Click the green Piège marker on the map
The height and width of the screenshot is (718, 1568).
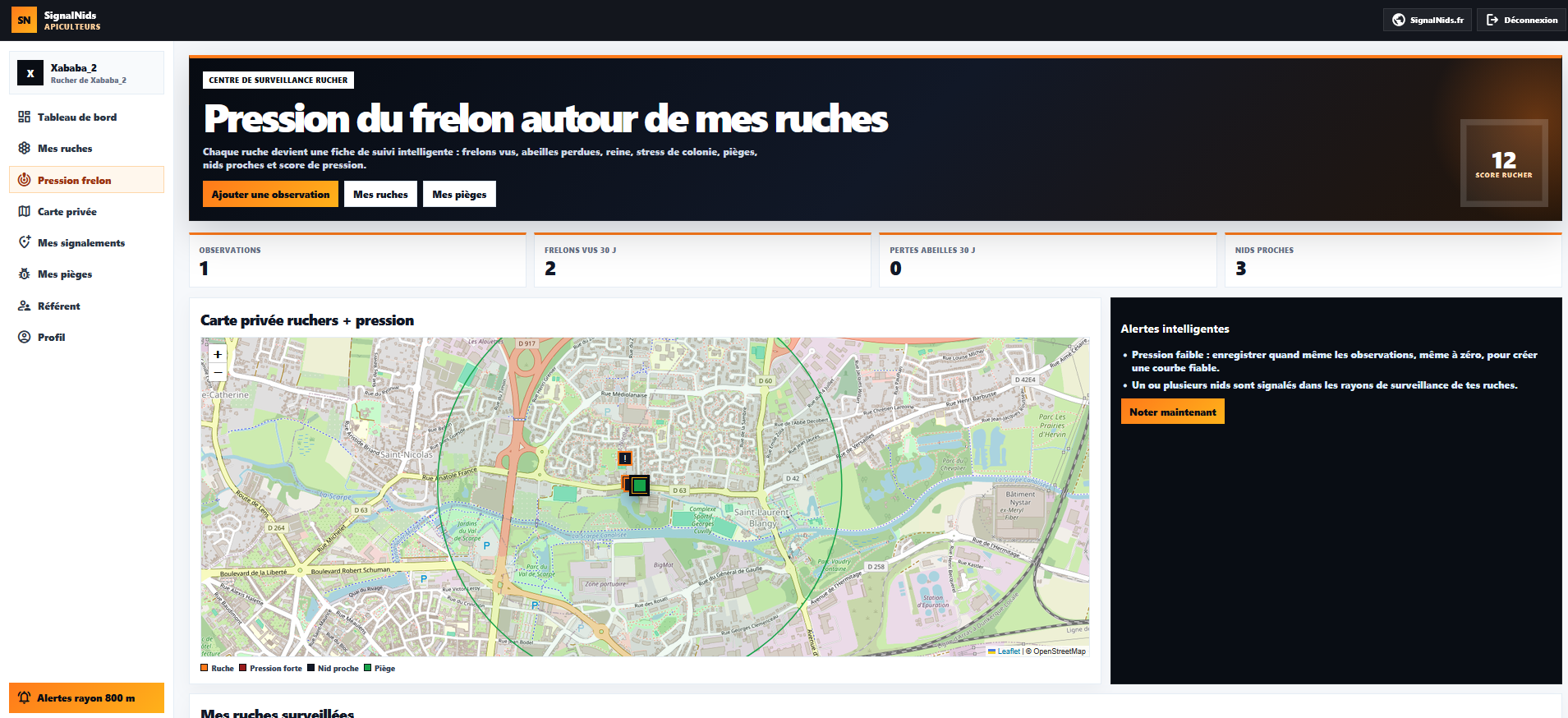click(639, 486)
